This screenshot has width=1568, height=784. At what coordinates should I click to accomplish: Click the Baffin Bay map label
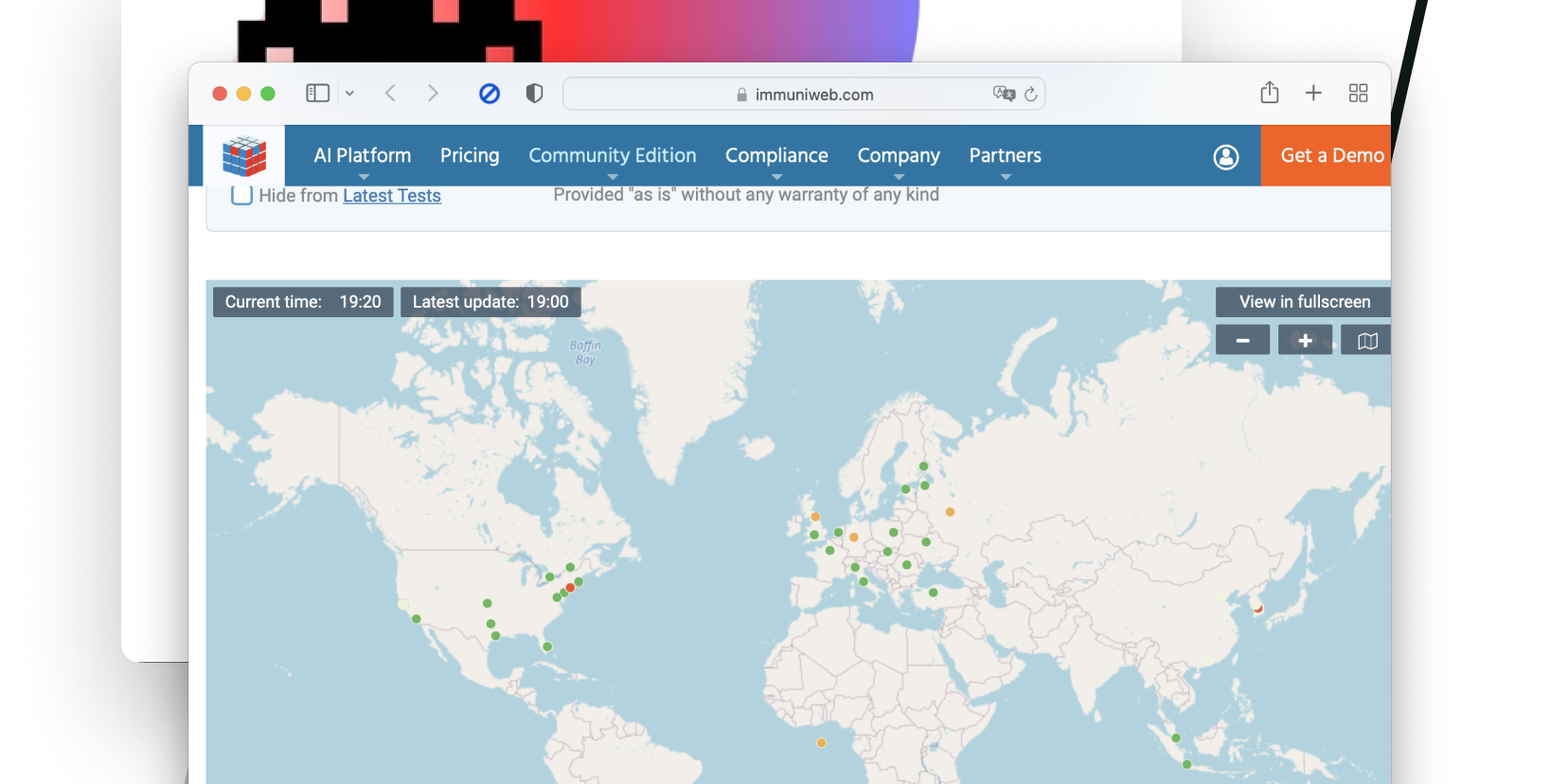585,352
